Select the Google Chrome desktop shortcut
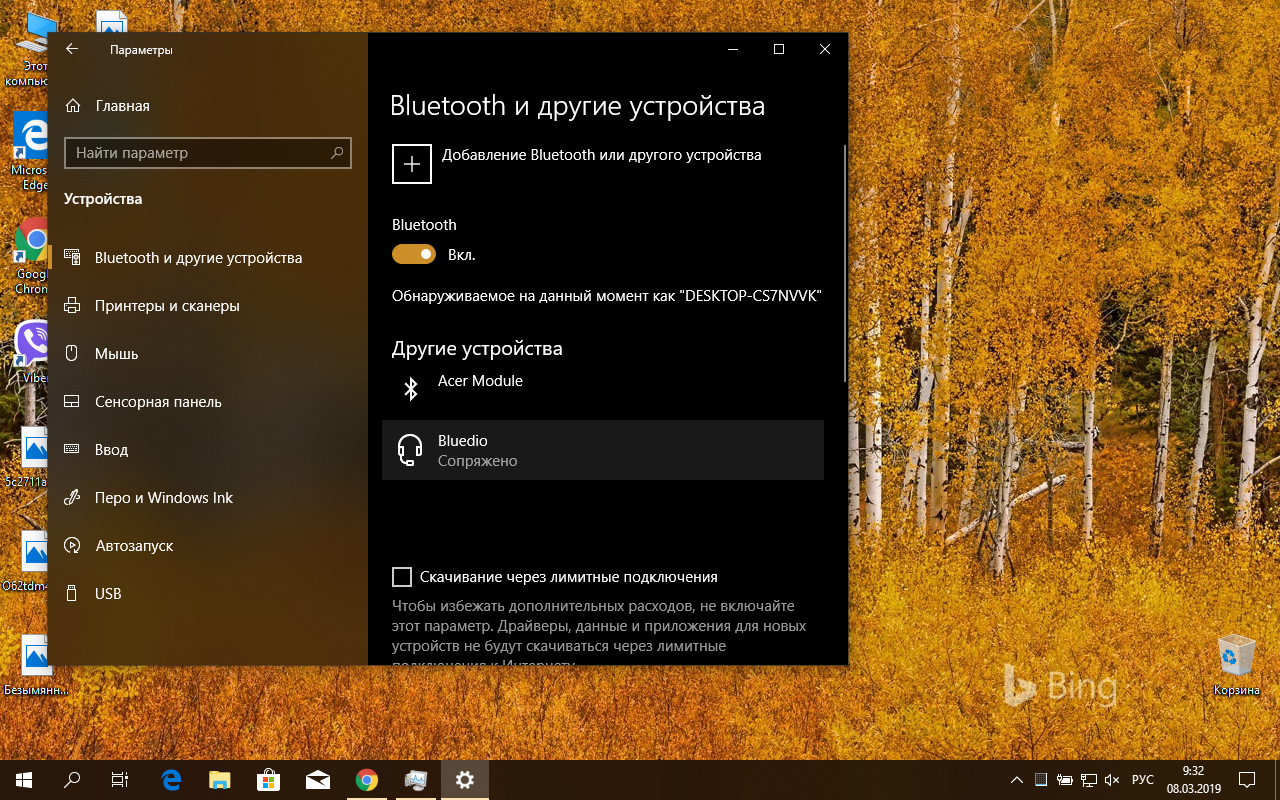 click(32, 255)
